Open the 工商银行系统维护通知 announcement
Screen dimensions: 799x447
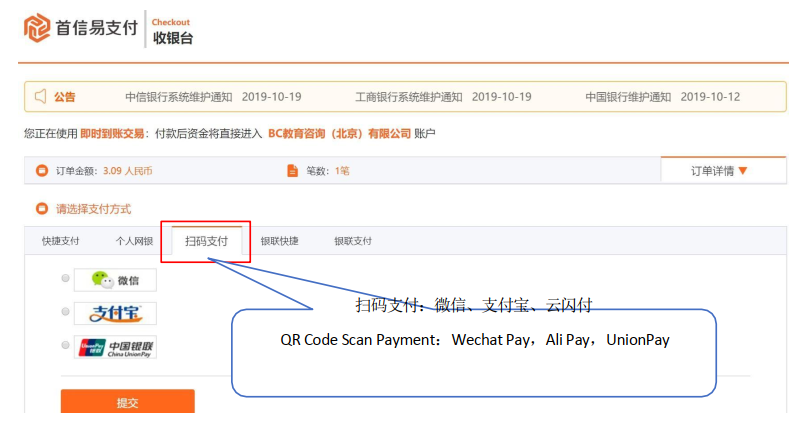point(409,97)
